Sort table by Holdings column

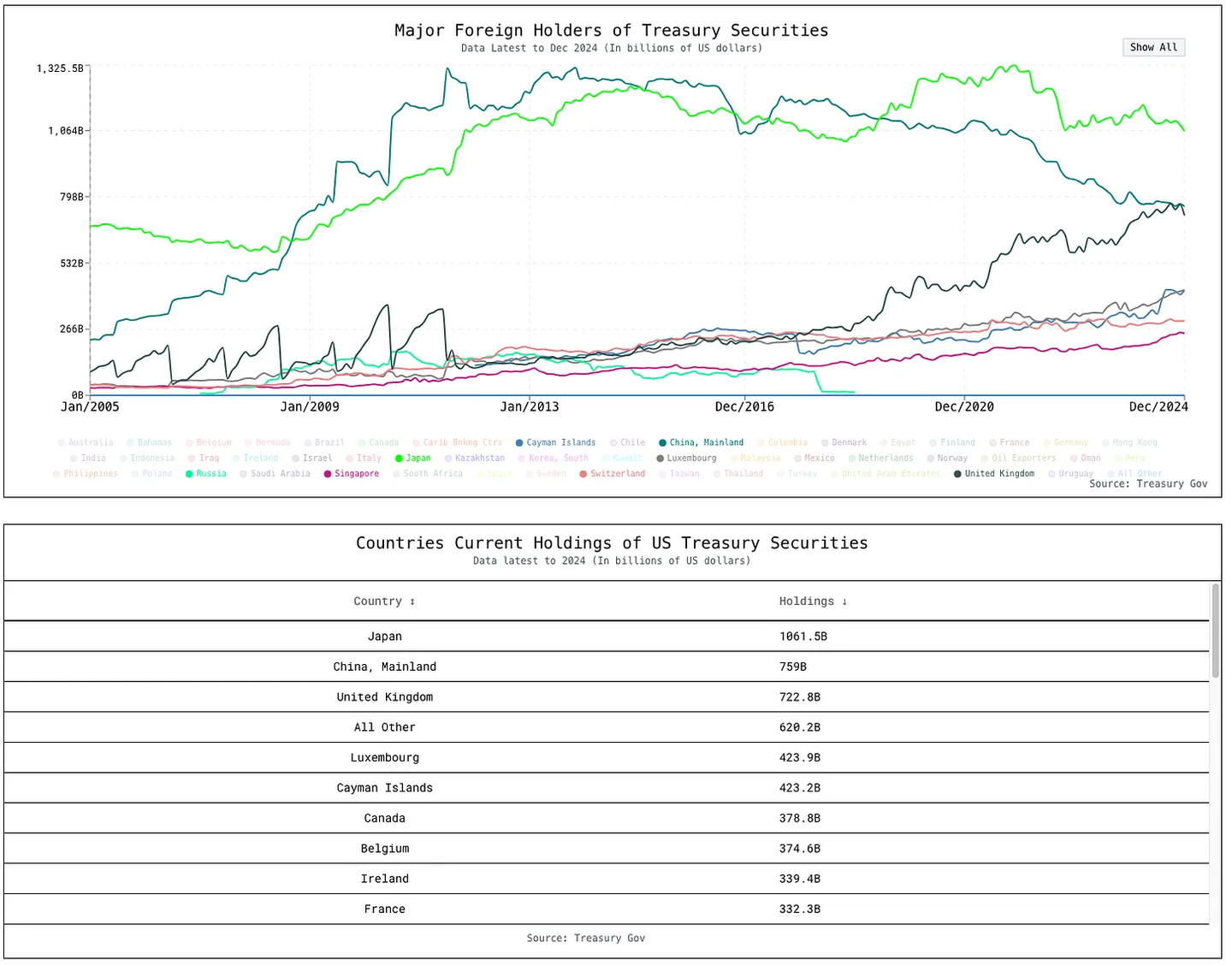[x=812, y=602]
